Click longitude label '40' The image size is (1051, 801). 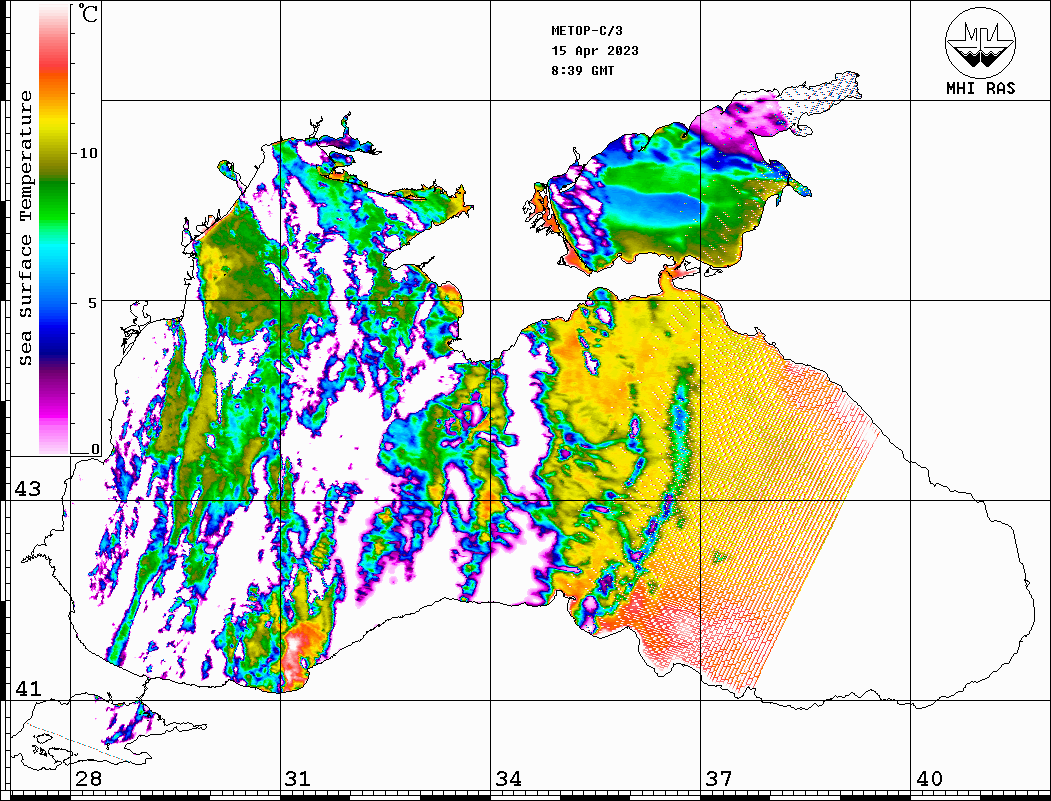pyautogui.click(x=929, y=779)
